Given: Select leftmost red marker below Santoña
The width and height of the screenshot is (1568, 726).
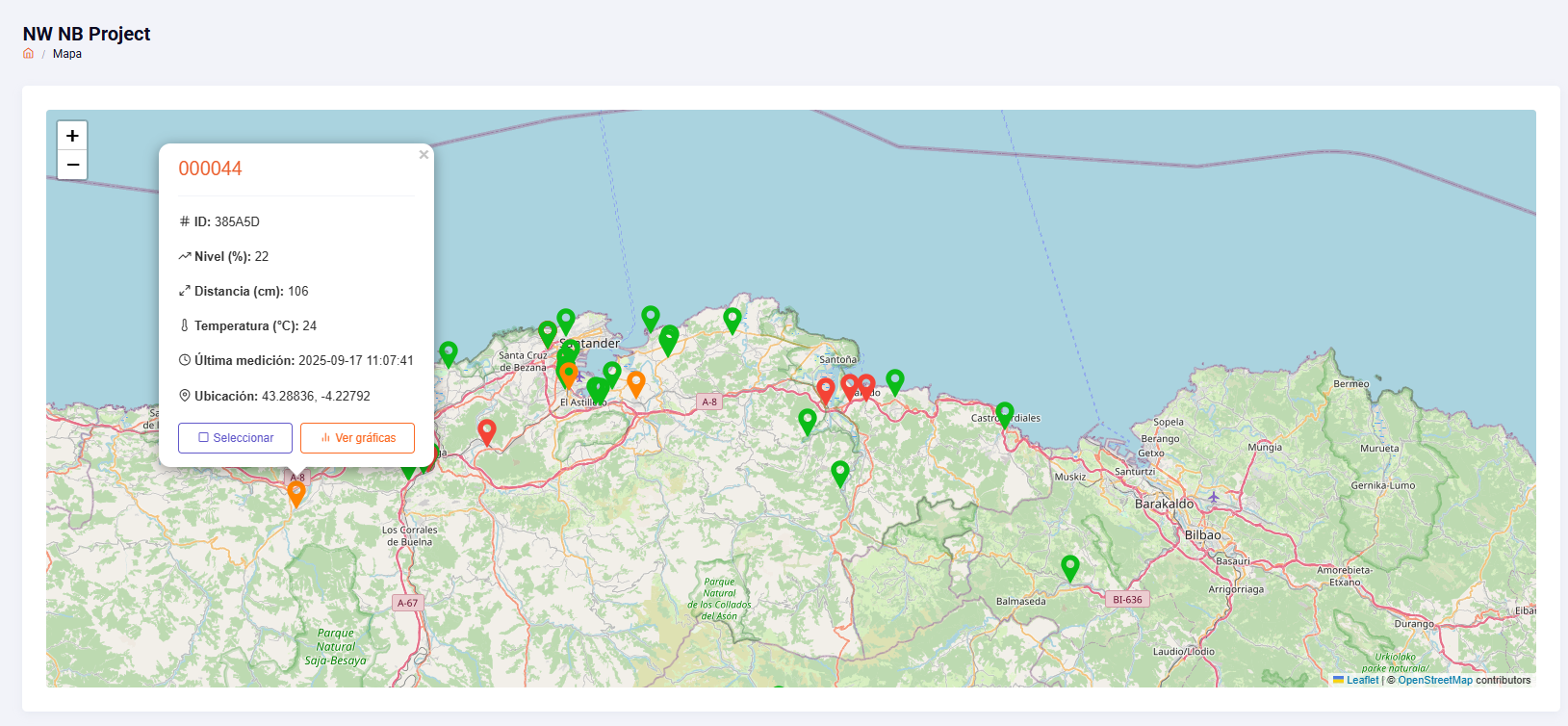Looking at the screenshot, I should [x=826, y=390].
